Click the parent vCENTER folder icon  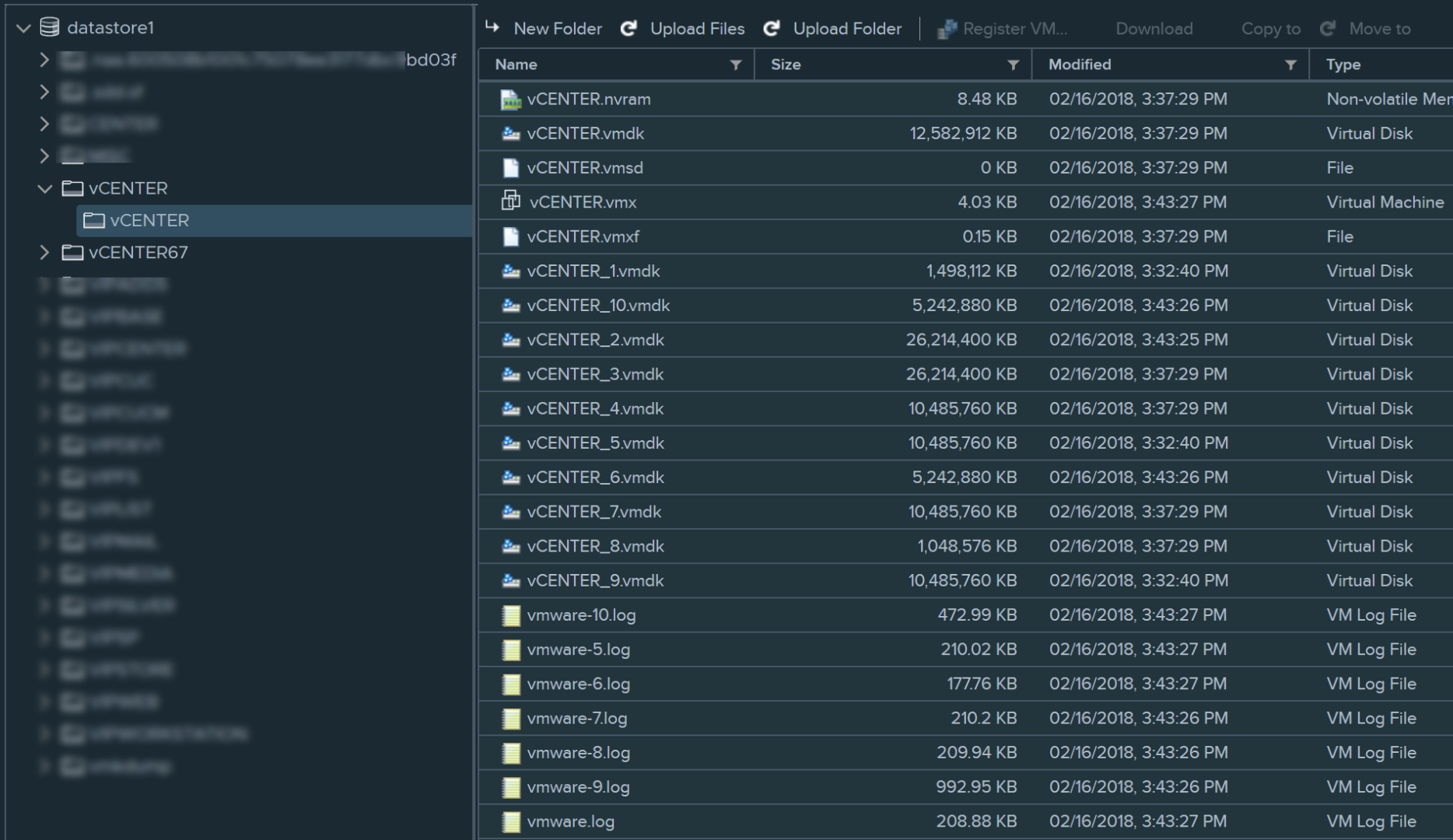(72, 188)
